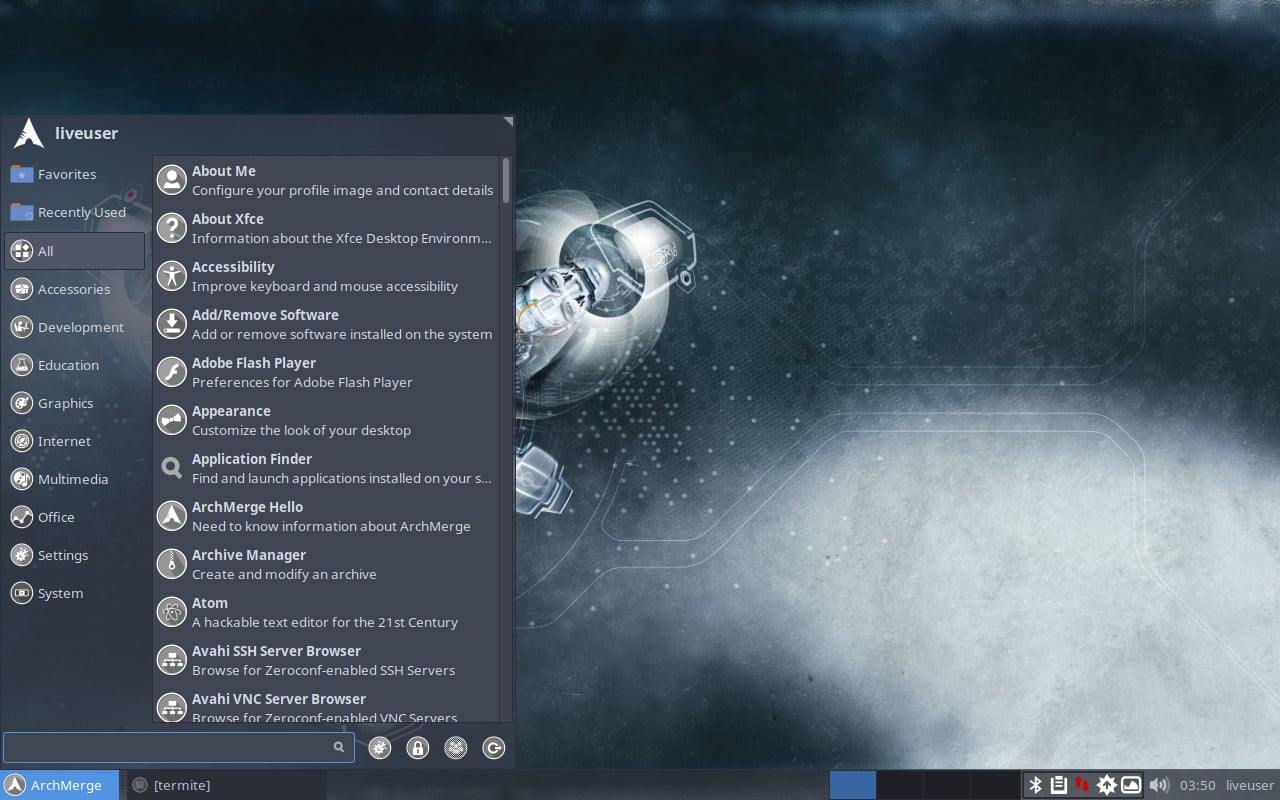
Task: Open Adobe Flash Player preferences
Action: coord(326,372)
